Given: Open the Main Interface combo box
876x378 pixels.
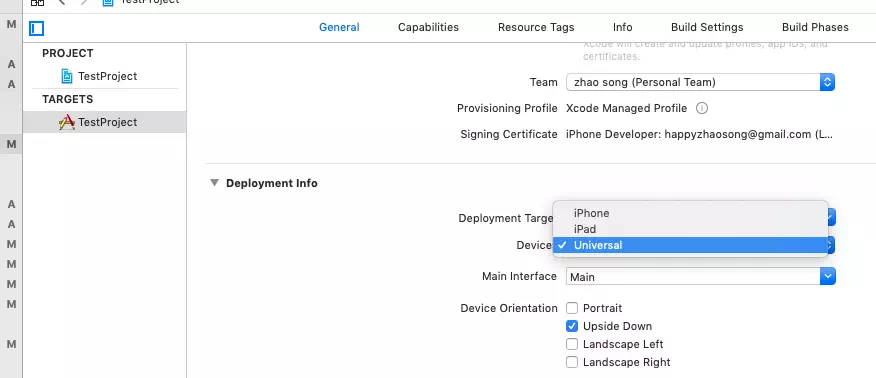Looking at the screenshot, I should click(701, 277).
